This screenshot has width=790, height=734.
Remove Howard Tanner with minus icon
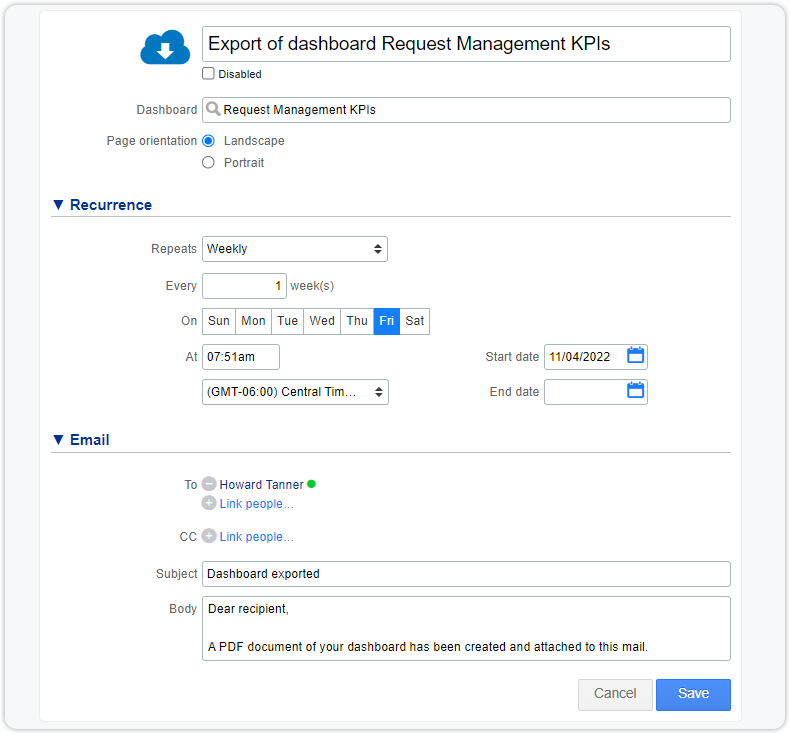[209, 484]
